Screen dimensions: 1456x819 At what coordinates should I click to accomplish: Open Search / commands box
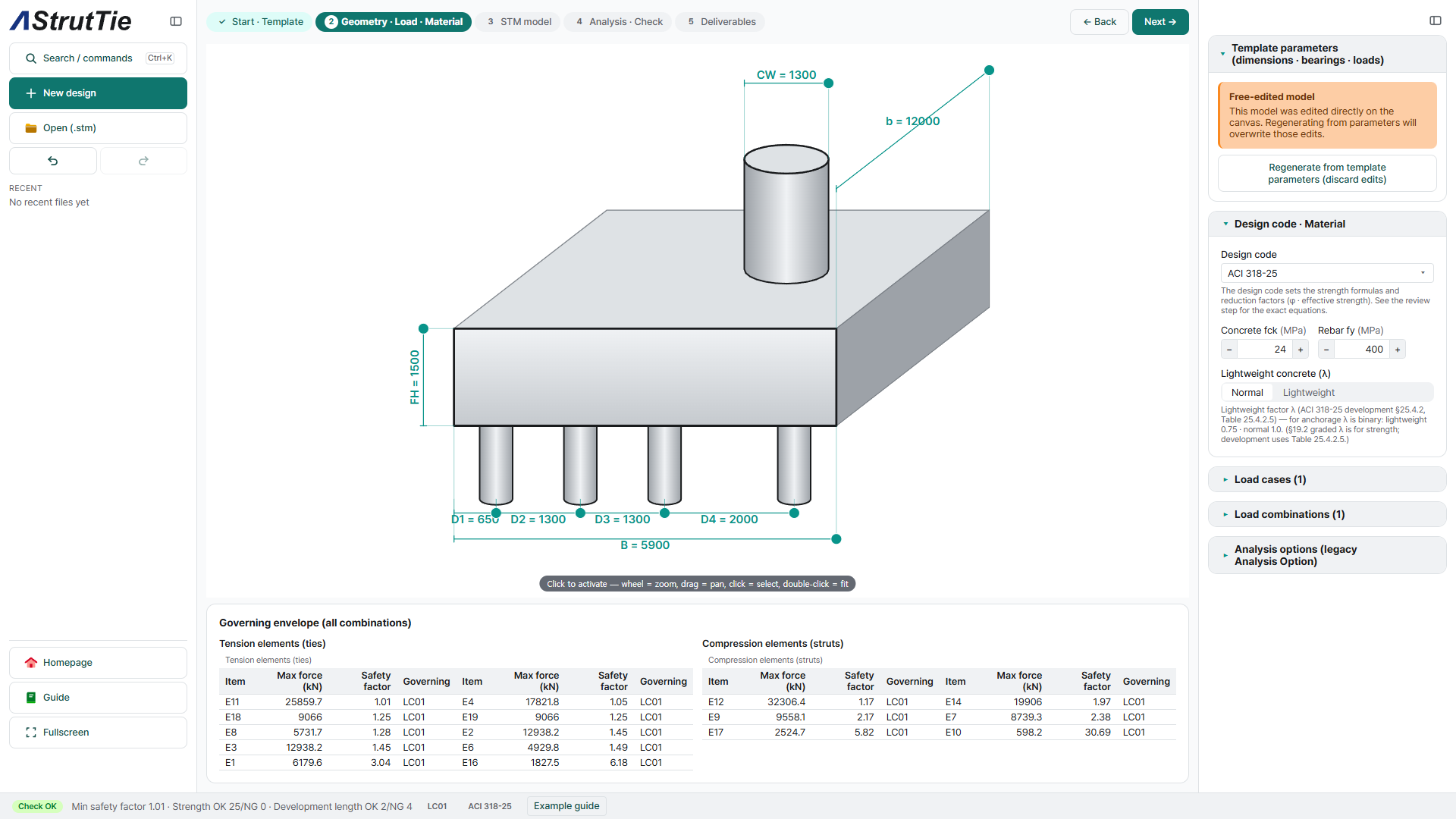(x=98, y=58)
